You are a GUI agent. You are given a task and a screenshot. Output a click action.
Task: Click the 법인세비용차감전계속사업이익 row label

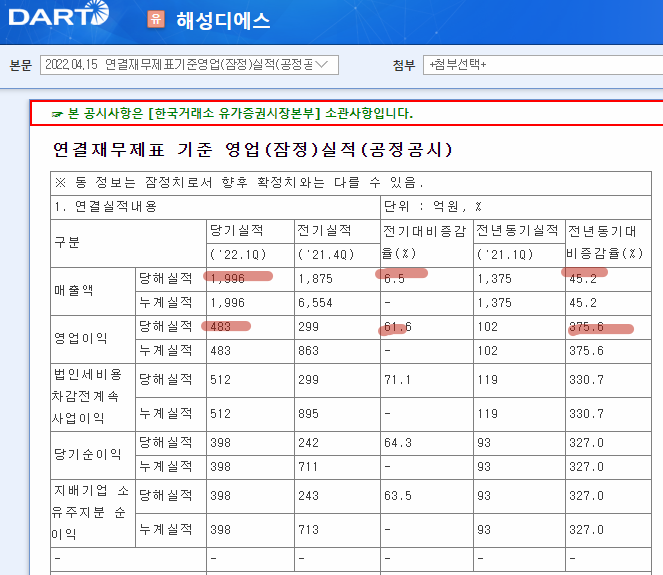(87, 397)
